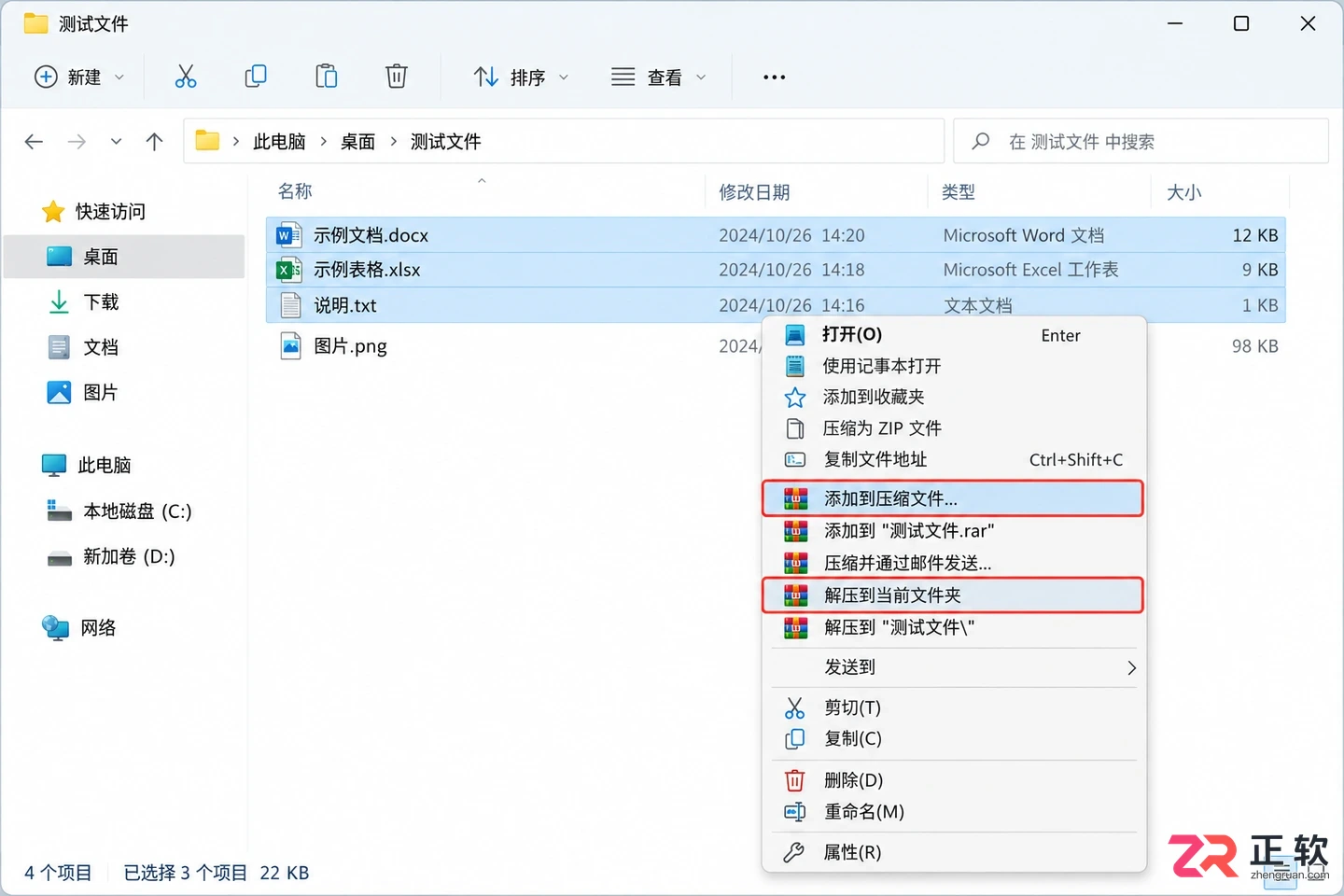Open the 查看 view dropdown

click(x=658, y=77)
